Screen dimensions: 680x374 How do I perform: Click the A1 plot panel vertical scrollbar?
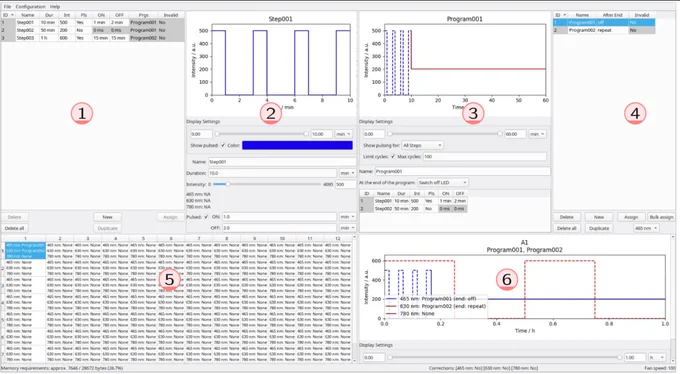point(673,299)
